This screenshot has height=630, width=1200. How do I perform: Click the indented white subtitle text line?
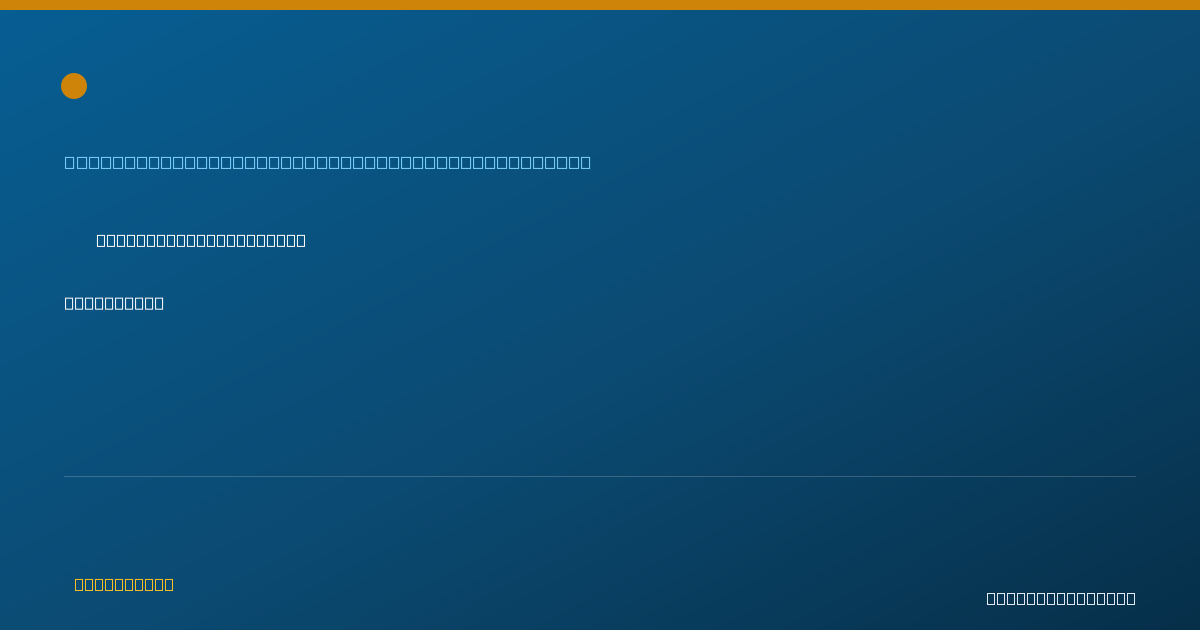point(201,240)
